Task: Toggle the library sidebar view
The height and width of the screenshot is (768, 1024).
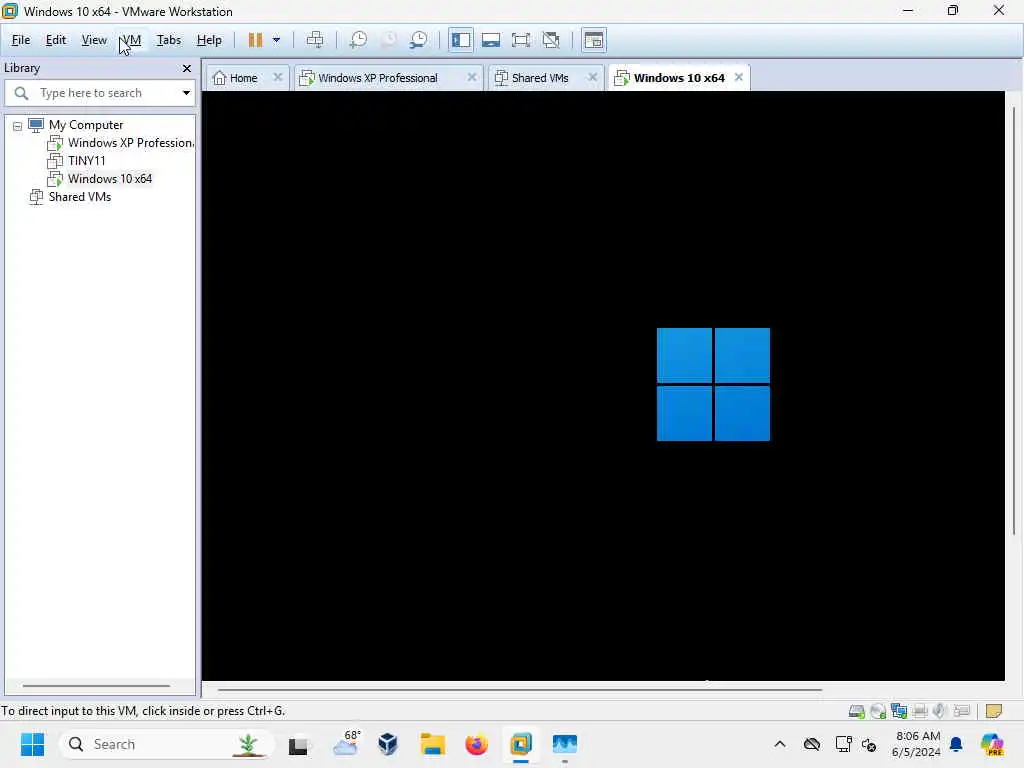Action: point(460,40)
